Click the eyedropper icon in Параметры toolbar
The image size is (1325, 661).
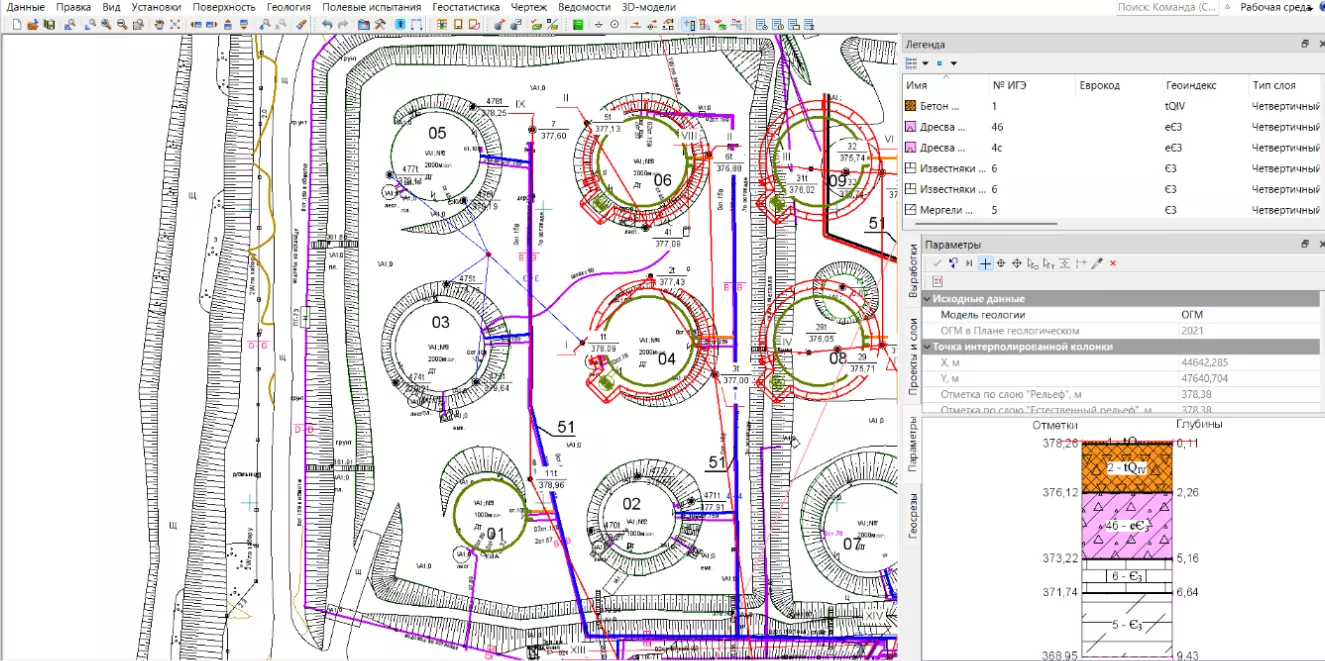point(1097,263)
